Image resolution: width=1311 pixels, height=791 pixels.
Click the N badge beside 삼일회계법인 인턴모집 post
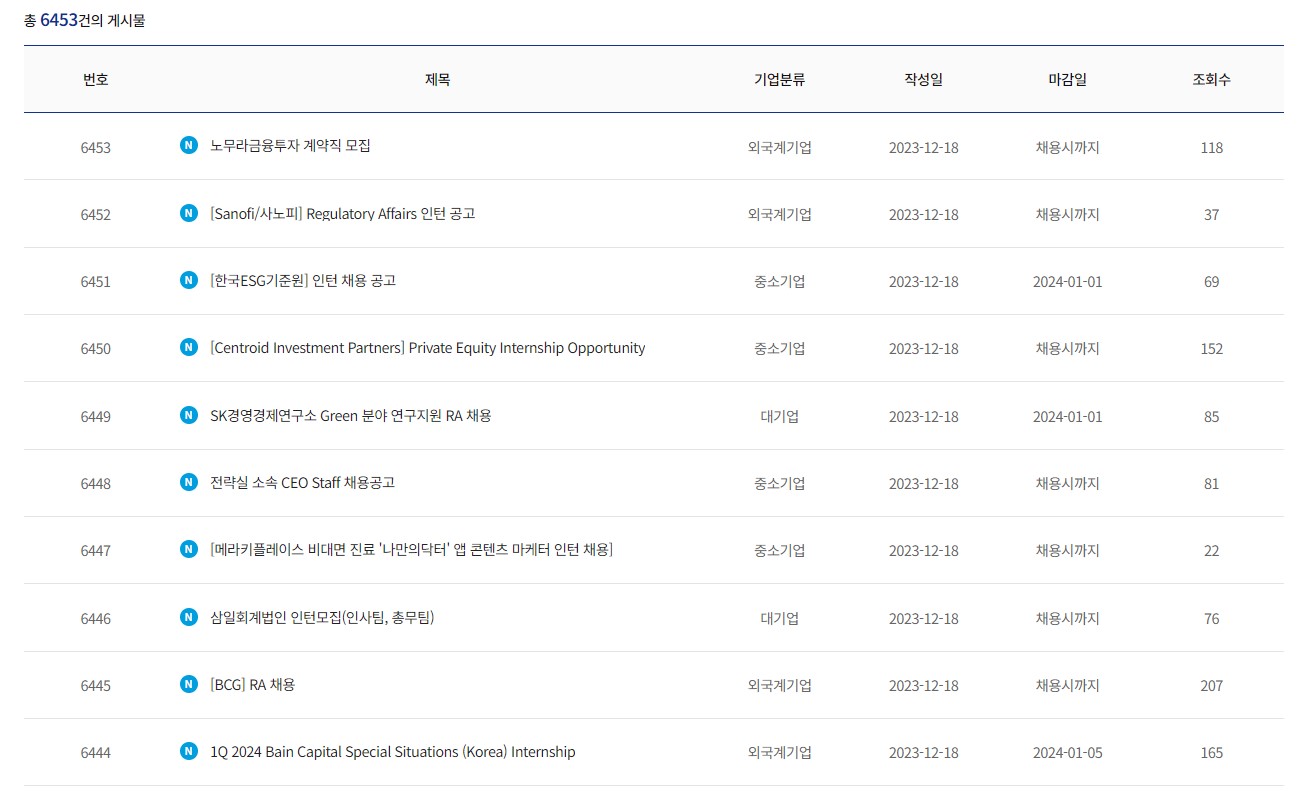[x=188, y=617]
